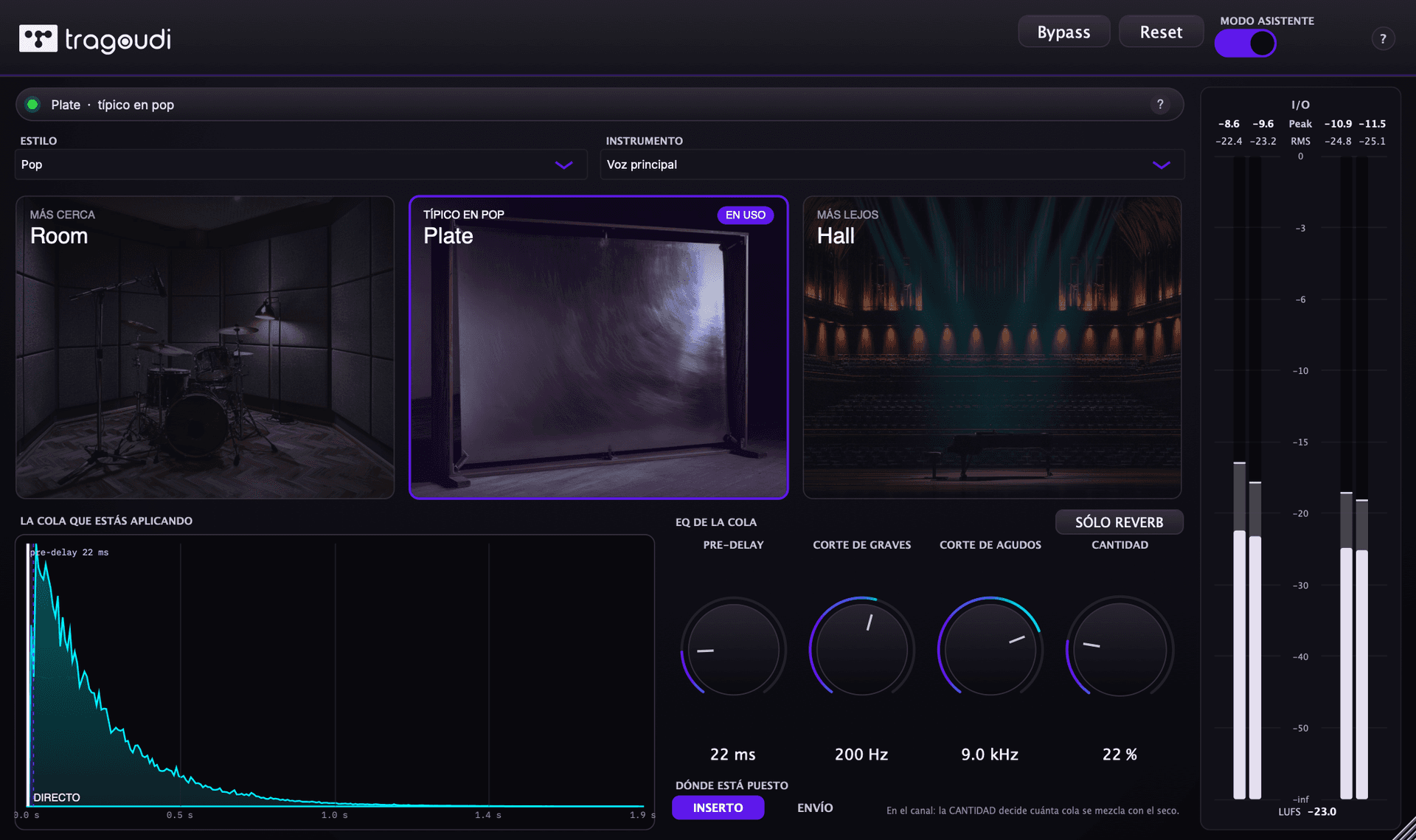1416x840 pixels.
Task: Click the Reset button
Action: tap(1161, 32)
